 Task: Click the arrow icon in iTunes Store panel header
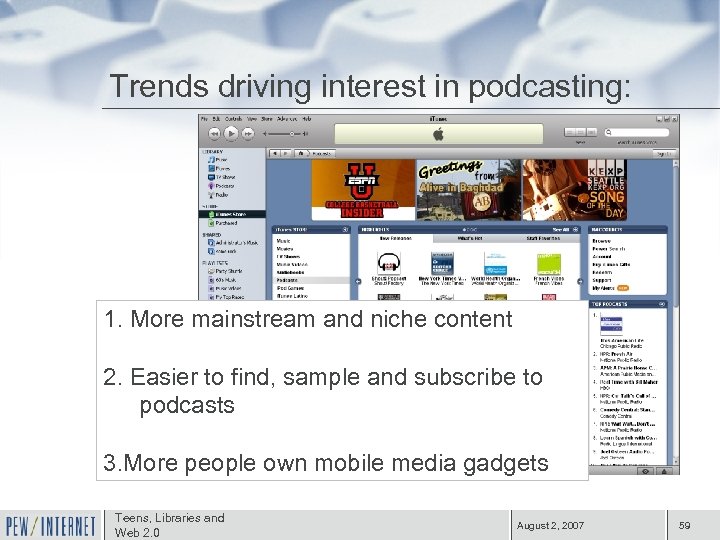click(345, 229)
